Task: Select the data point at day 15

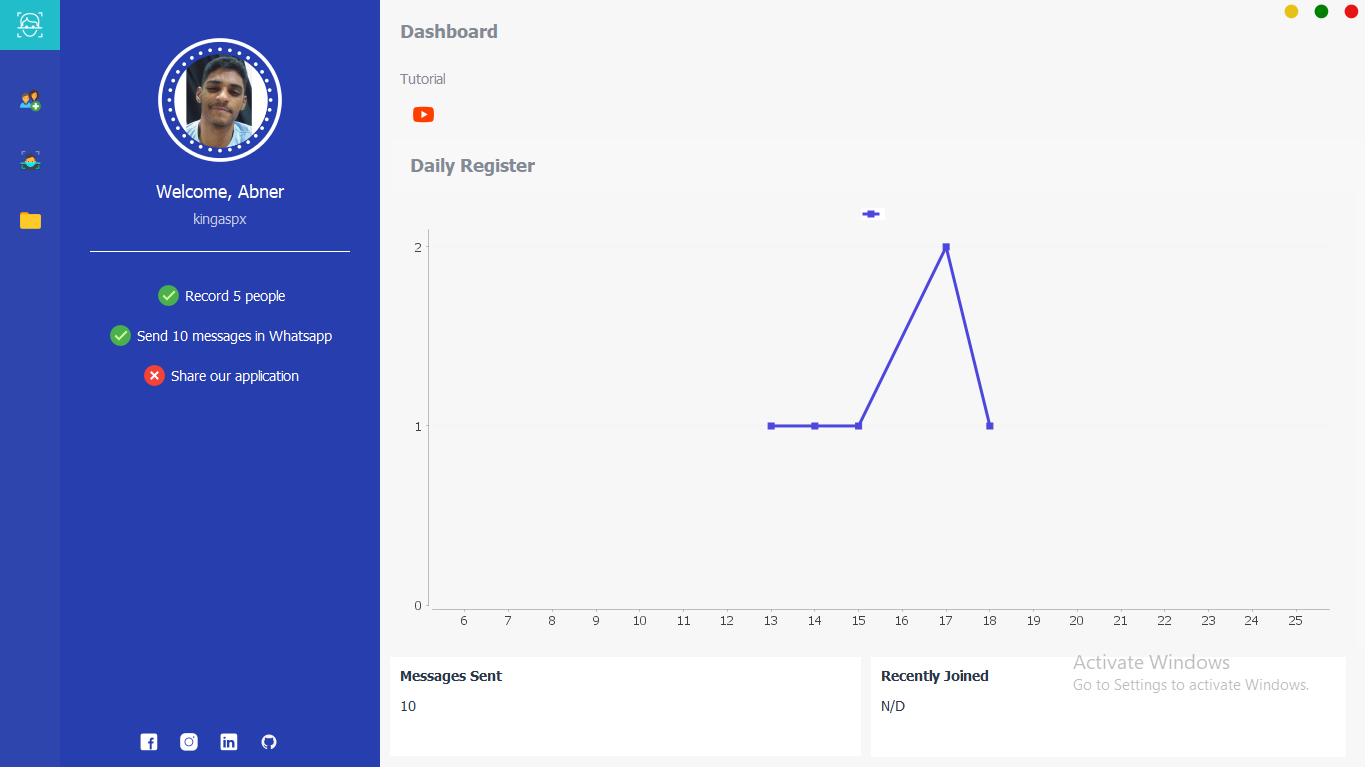Action: coord(858,426)
